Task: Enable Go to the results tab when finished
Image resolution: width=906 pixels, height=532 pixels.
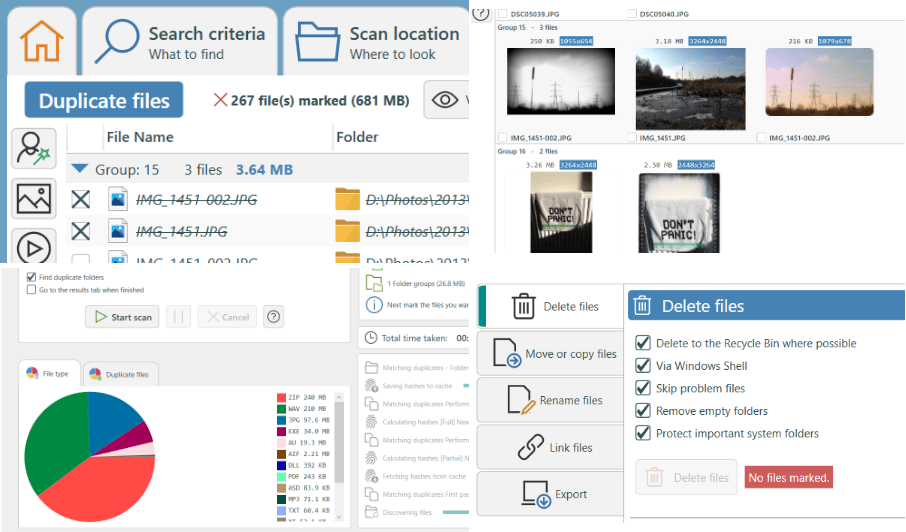Action: 31,289
